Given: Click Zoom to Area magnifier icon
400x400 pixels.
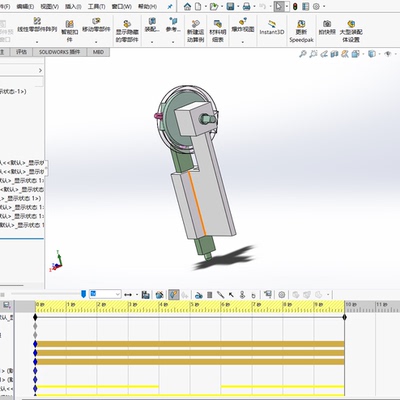Looking at the screenshot, I should 313,54.
